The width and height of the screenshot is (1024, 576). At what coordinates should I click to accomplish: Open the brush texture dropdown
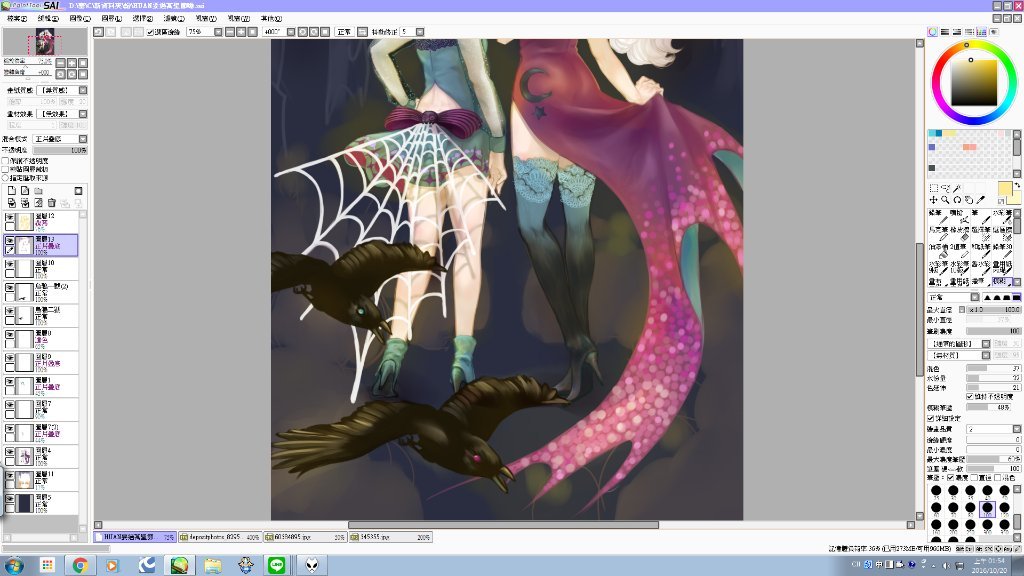[x=986, y=355]
